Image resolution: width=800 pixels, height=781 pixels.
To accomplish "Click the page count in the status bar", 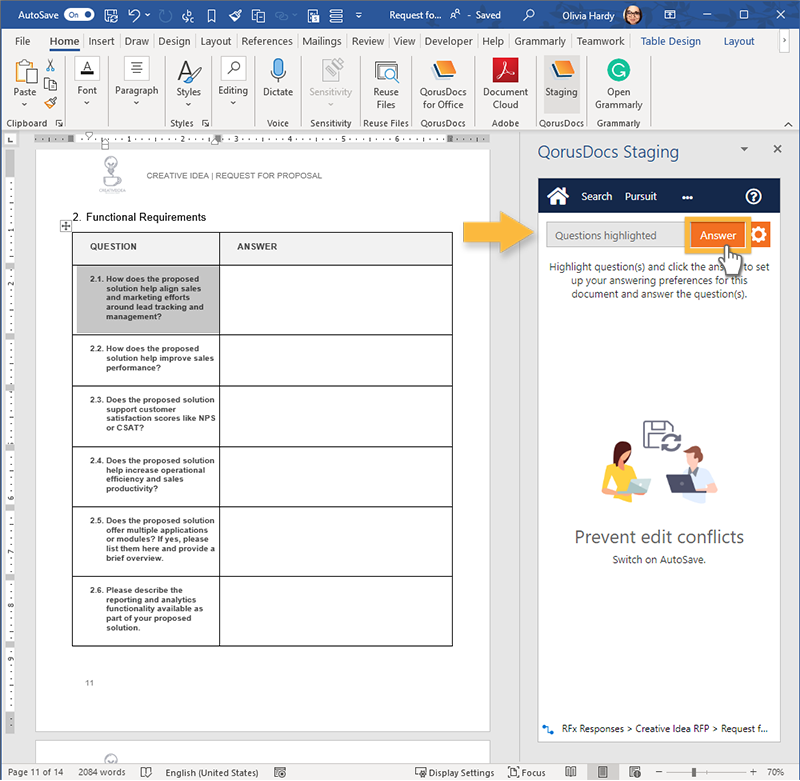I will click(x=36, y=773).
